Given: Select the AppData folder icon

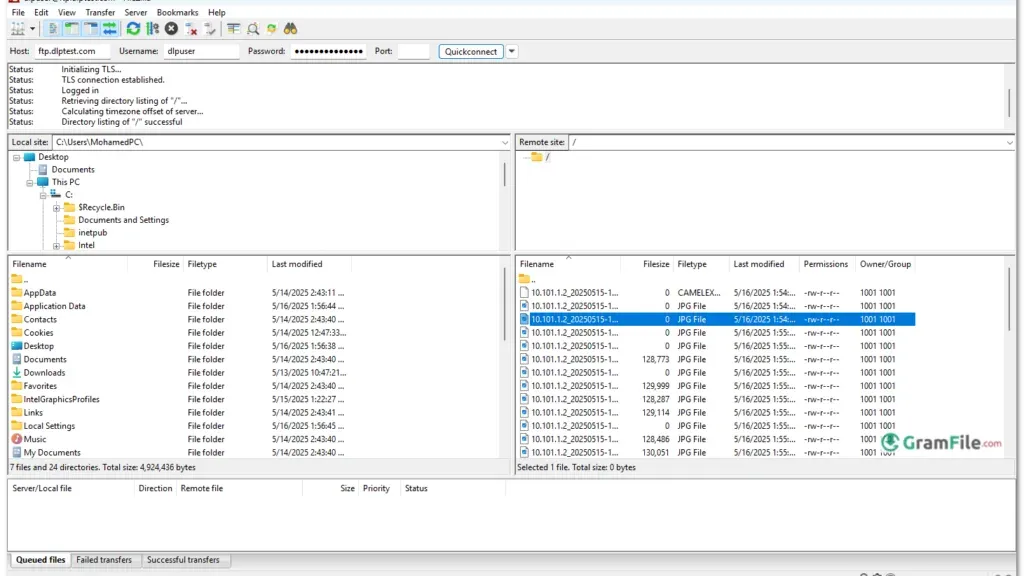Looking at the screenshot, I should pos(17,293).
